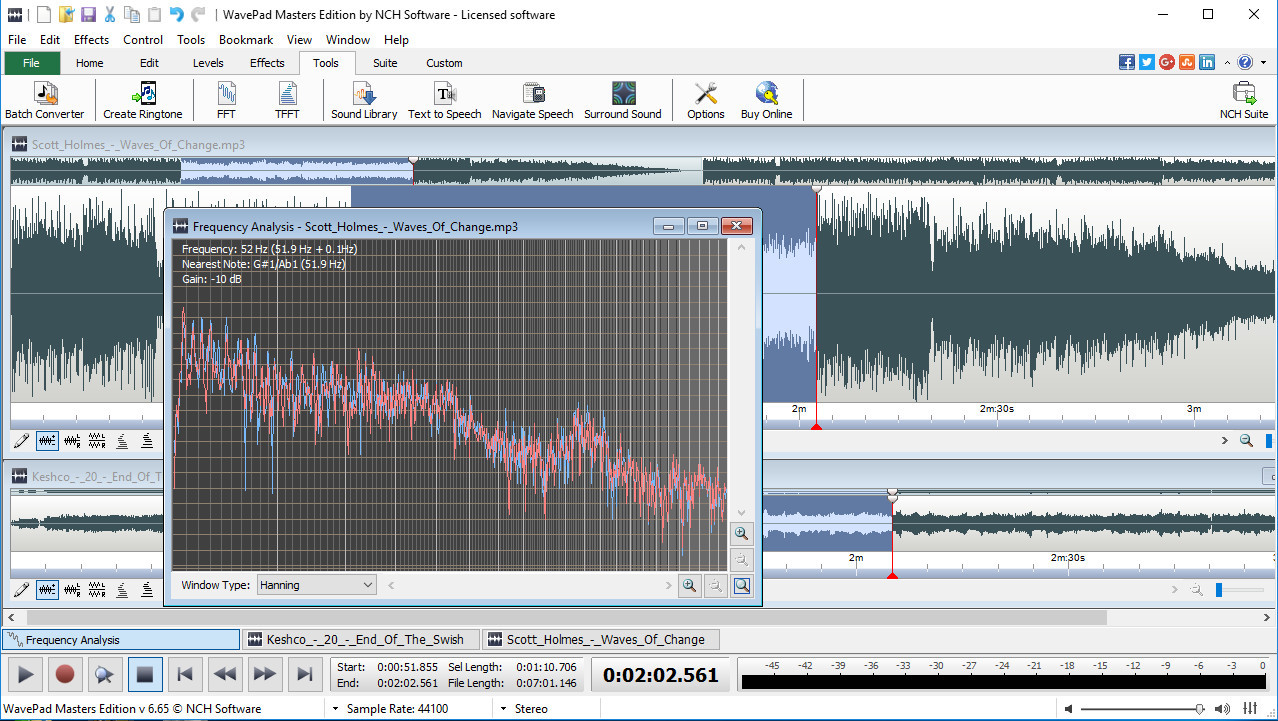1278x721 pixels.
Task: Click the zoom-to-fit button in Frequency Analysis
Action: point(741,586)
